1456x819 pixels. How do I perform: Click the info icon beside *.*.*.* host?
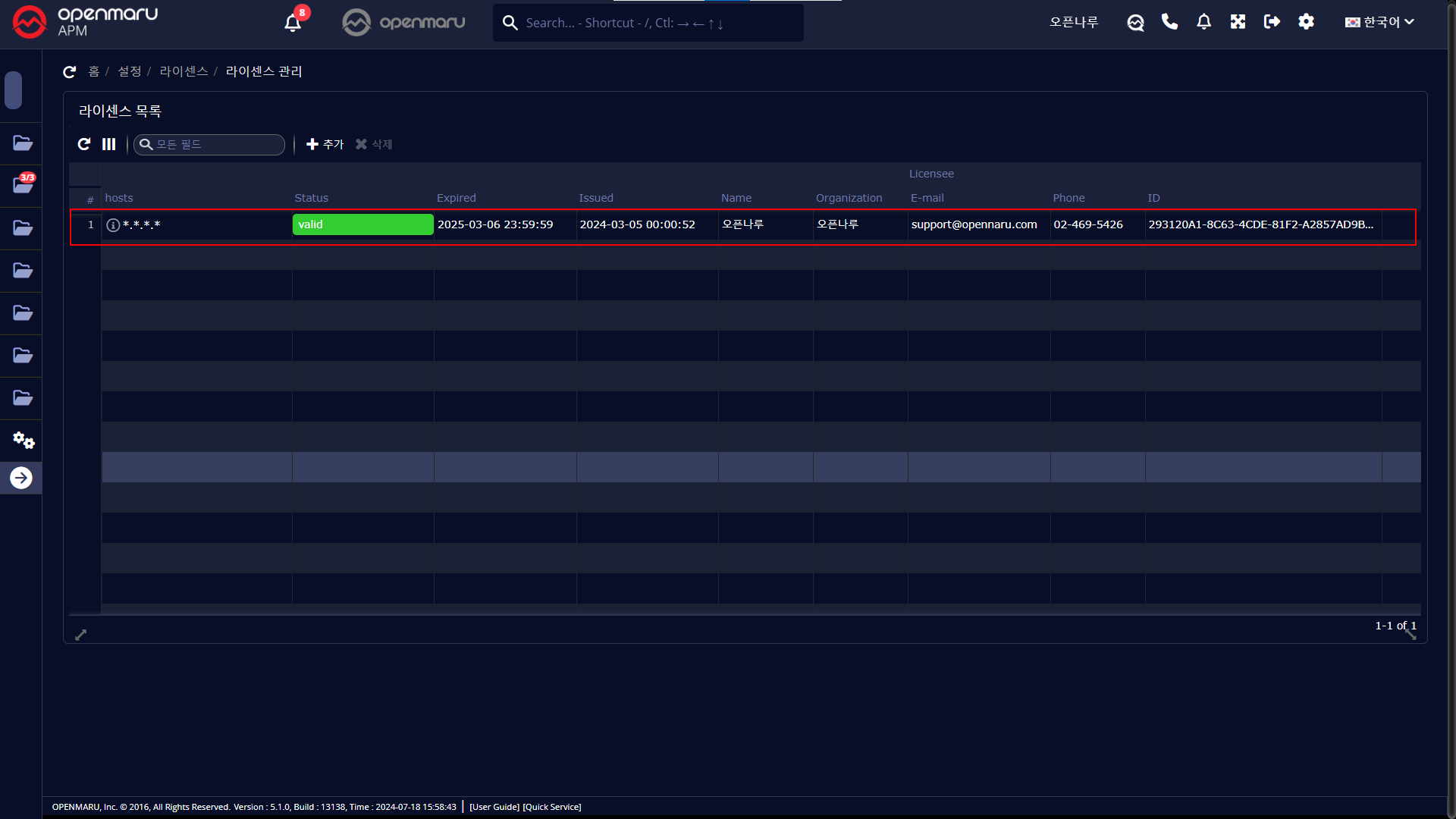coord(113,225)
